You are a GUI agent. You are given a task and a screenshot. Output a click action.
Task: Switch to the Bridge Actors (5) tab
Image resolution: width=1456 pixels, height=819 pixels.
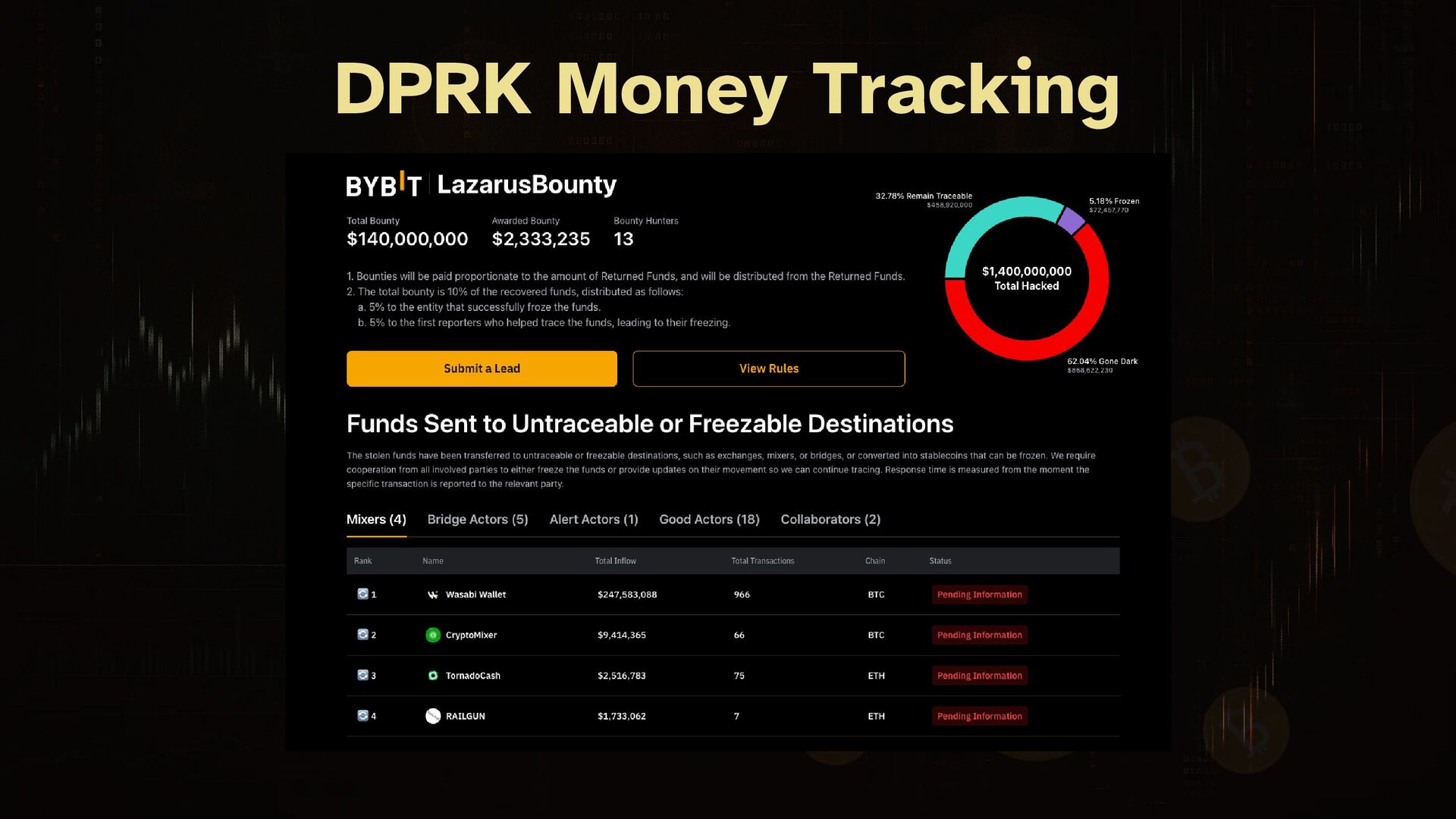pyautogui.click(x=478, y=519)
